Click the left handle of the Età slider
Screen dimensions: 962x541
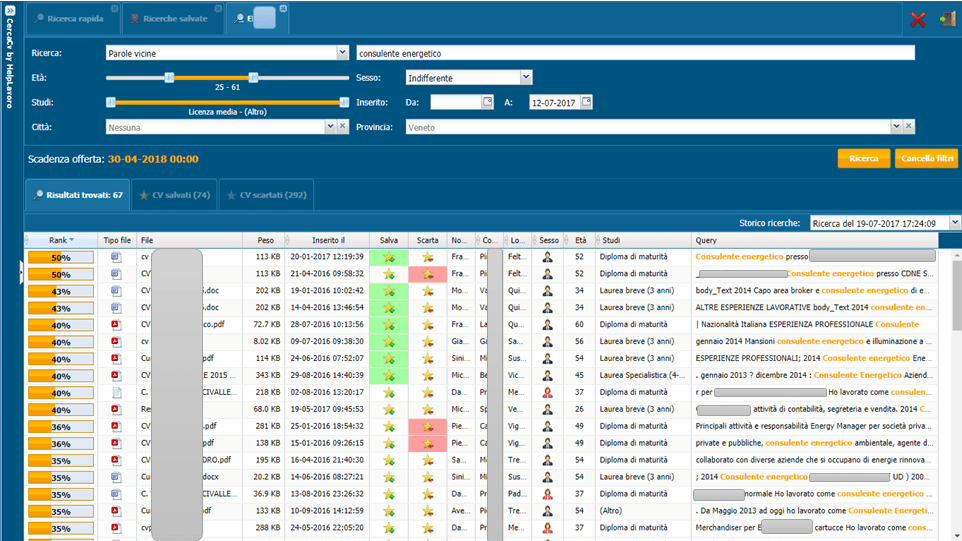pyautogui.click(x=170, y=77)
